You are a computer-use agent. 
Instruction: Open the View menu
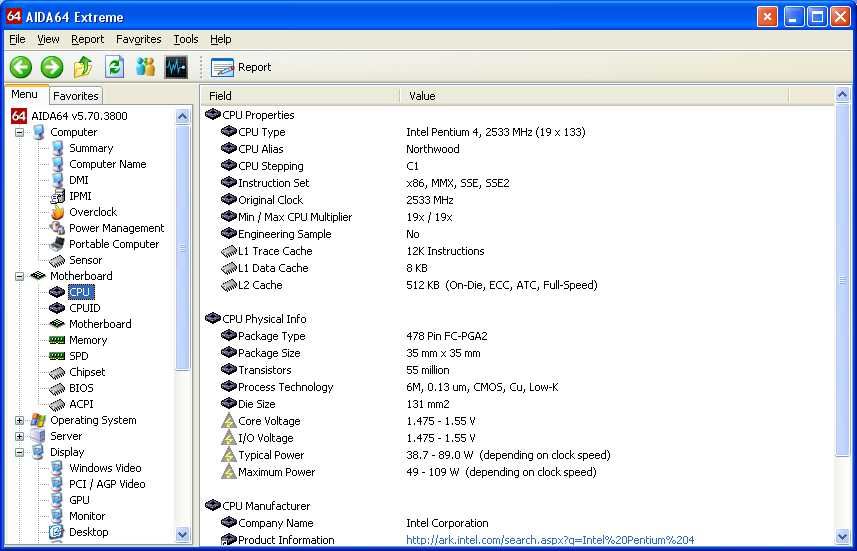(48, 39)
